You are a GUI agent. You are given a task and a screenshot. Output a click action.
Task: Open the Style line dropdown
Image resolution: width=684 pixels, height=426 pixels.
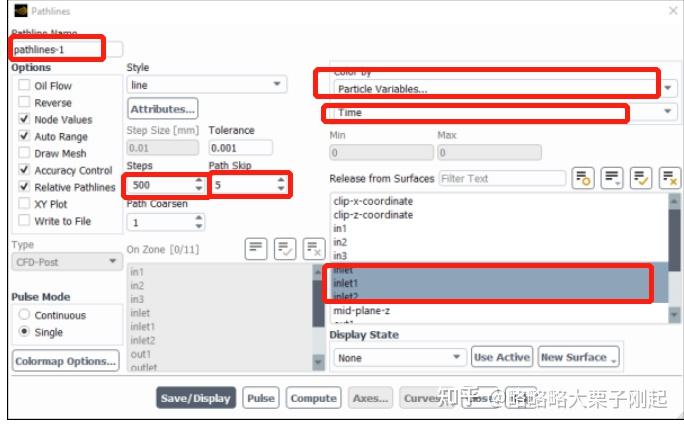[207, 85]
